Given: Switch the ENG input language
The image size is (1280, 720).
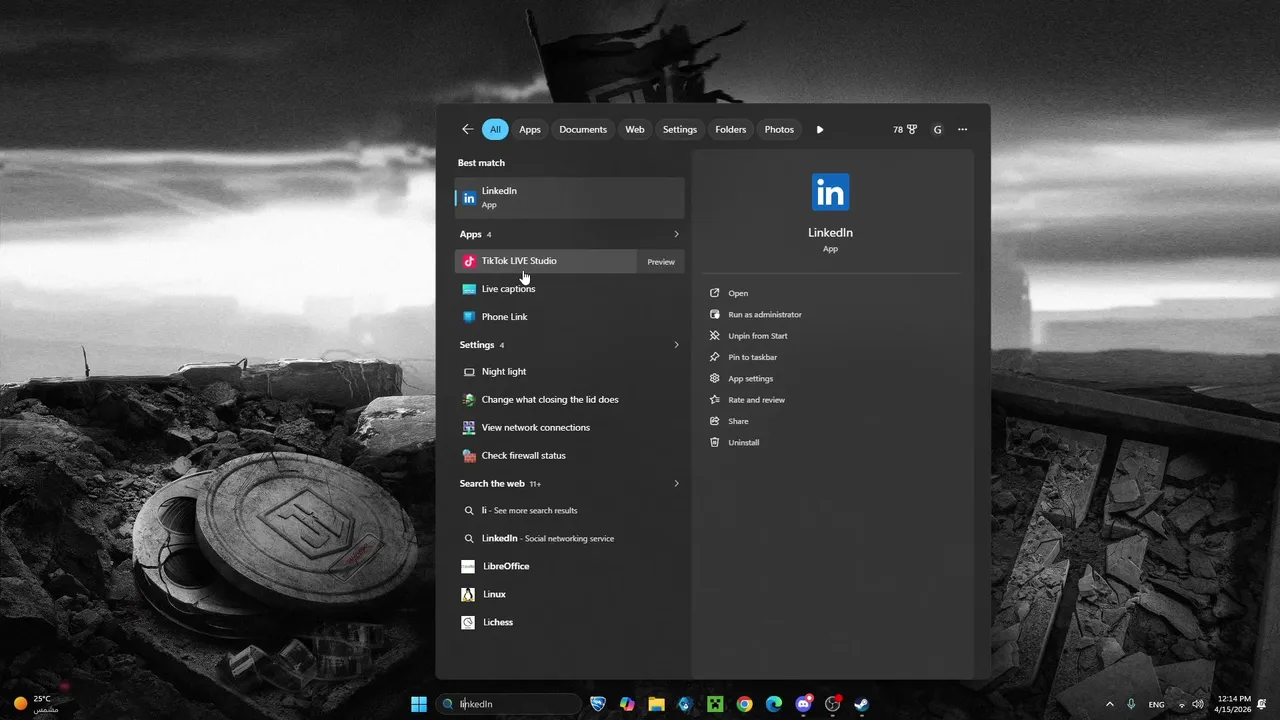Looking at the screenshot, I should click(1157, 704).
